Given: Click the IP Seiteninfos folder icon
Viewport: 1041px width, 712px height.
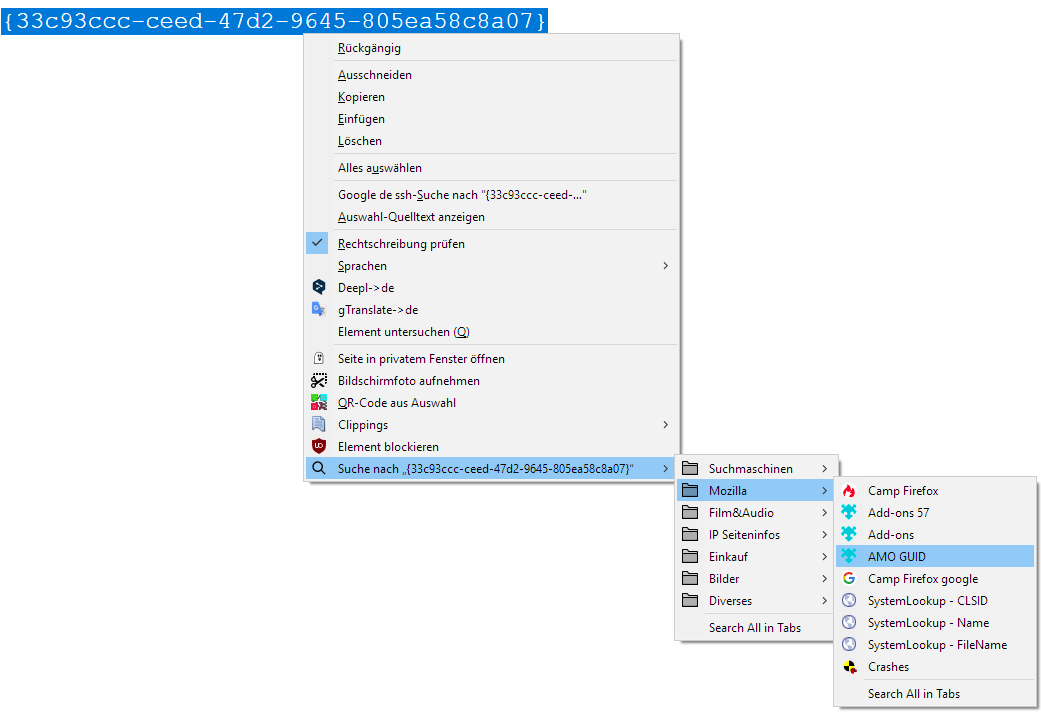Looking at the screenshot, I should coord(690,534).
